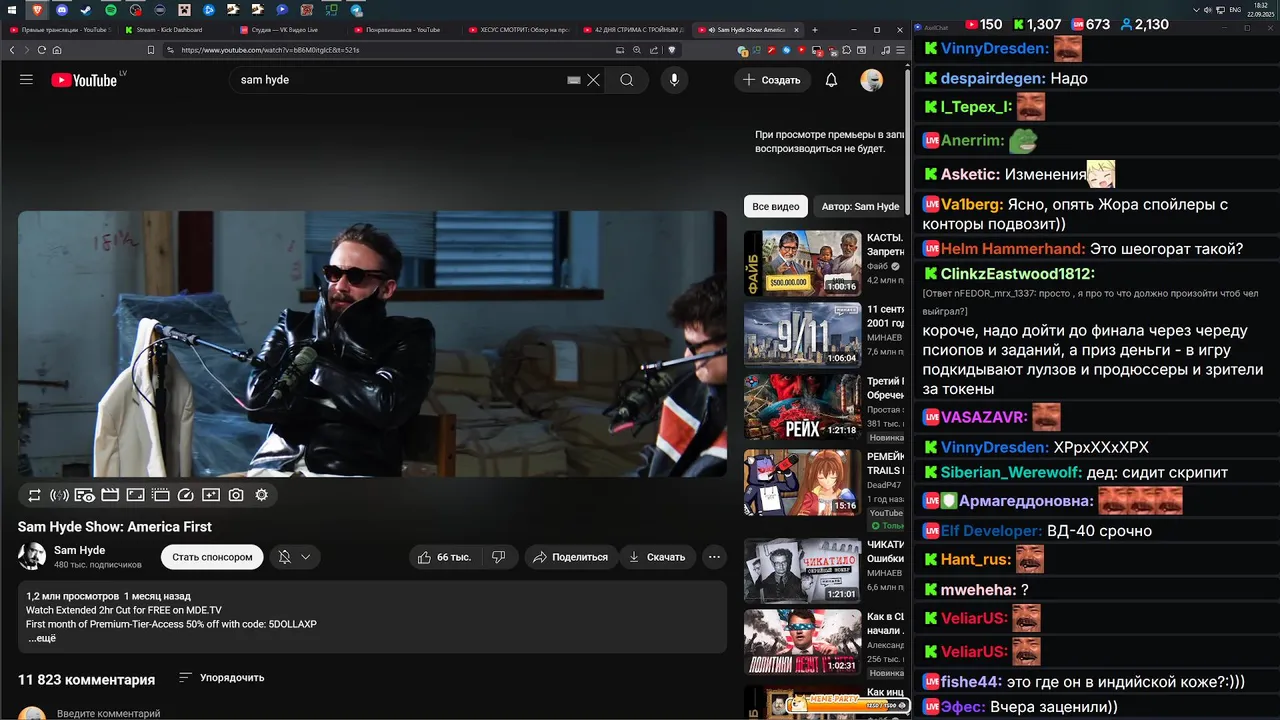Open Brave Shields lion icon in address bar
1280x720 pixels.
672,50
